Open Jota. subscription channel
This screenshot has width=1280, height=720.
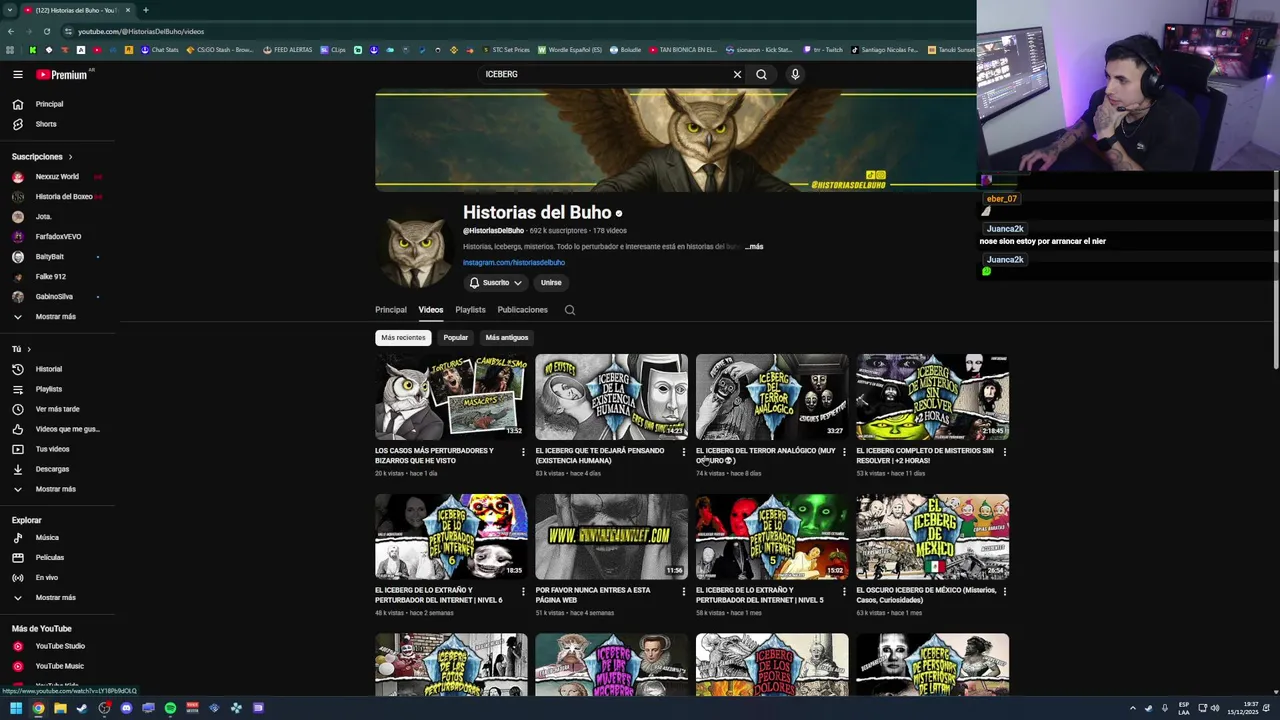[x=43, y=217]
